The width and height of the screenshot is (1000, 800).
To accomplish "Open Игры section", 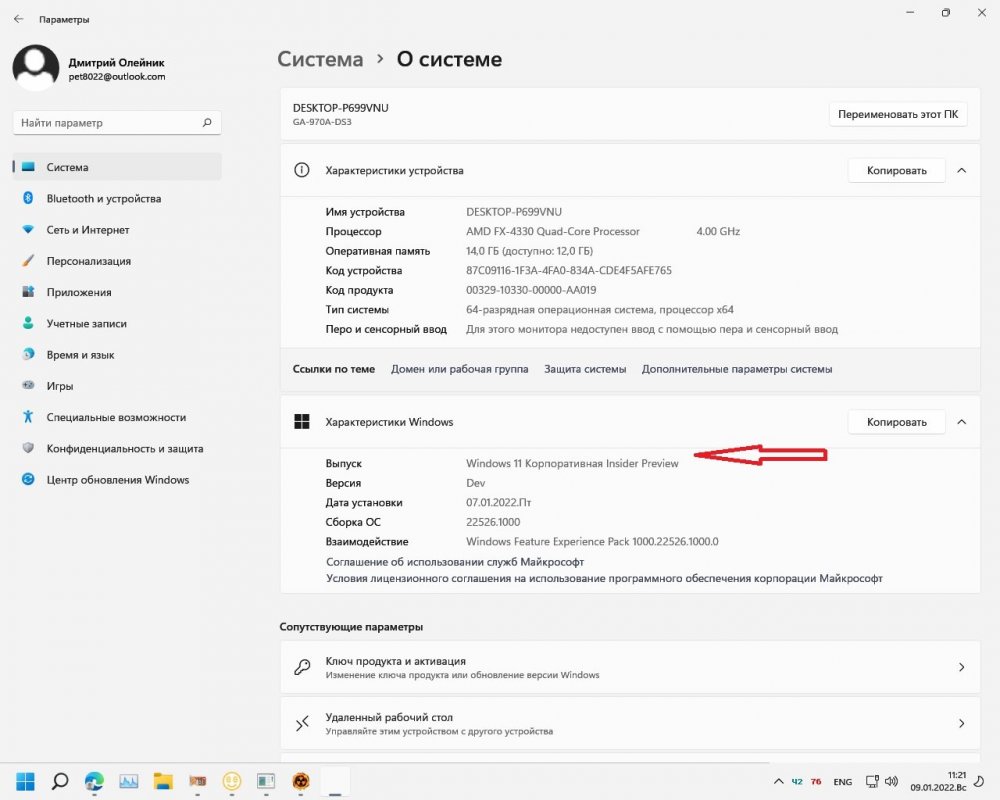I will 117,386.
